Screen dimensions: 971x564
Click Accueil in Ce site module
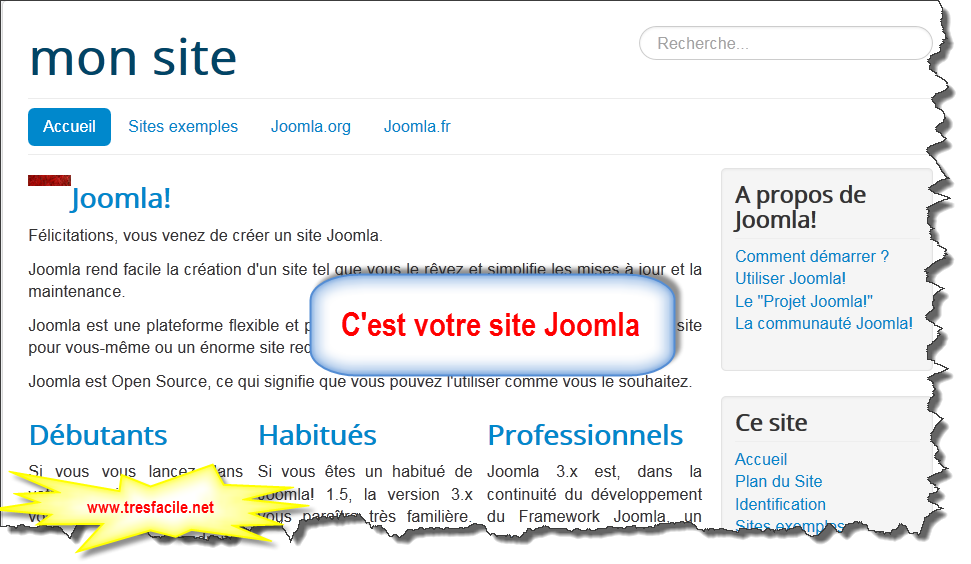pyautogui.click(x=761, y=459)
